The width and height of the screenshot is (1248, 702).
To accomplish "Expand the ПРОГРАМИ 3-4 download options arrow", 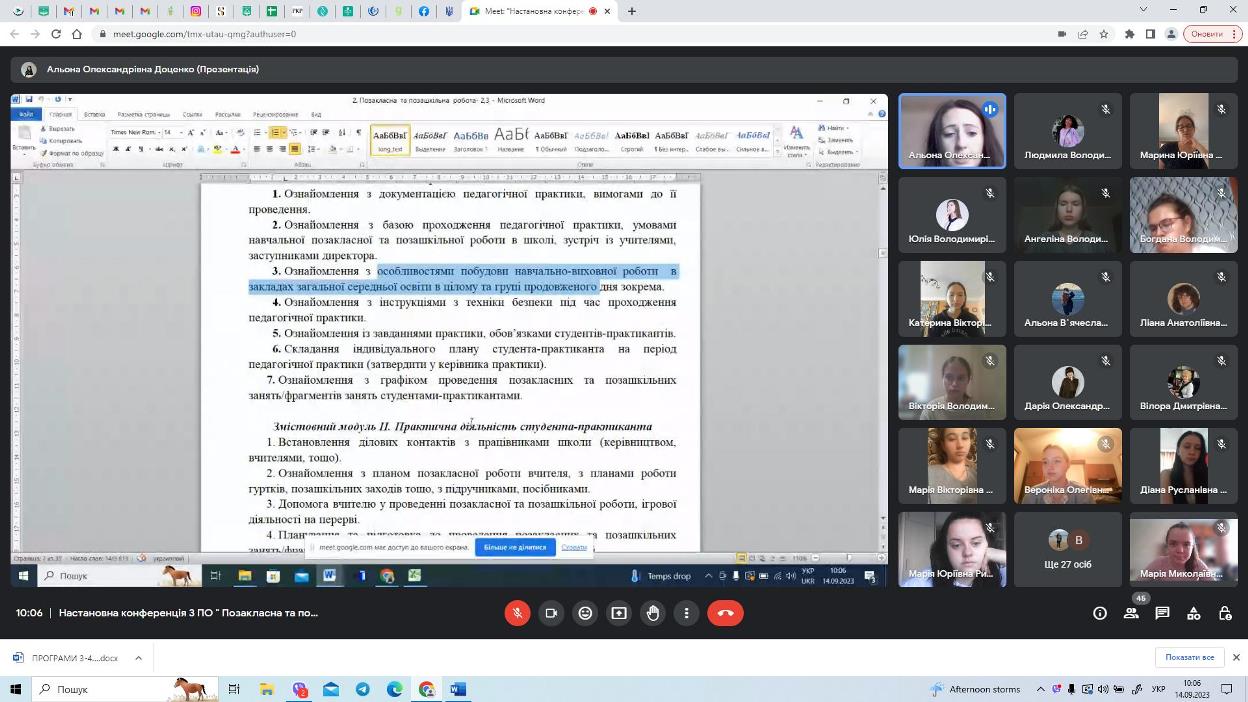I will pyautogui.click(x=138, y=658).
